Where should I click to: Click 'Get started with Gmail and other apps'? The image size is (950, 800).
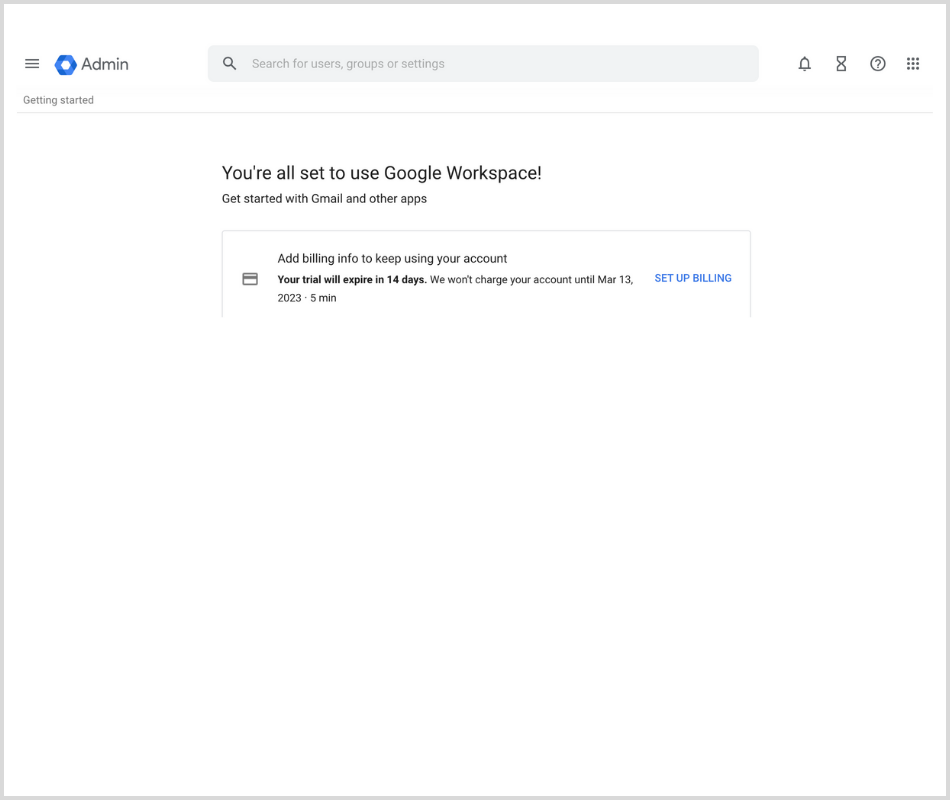click(324, 199)
